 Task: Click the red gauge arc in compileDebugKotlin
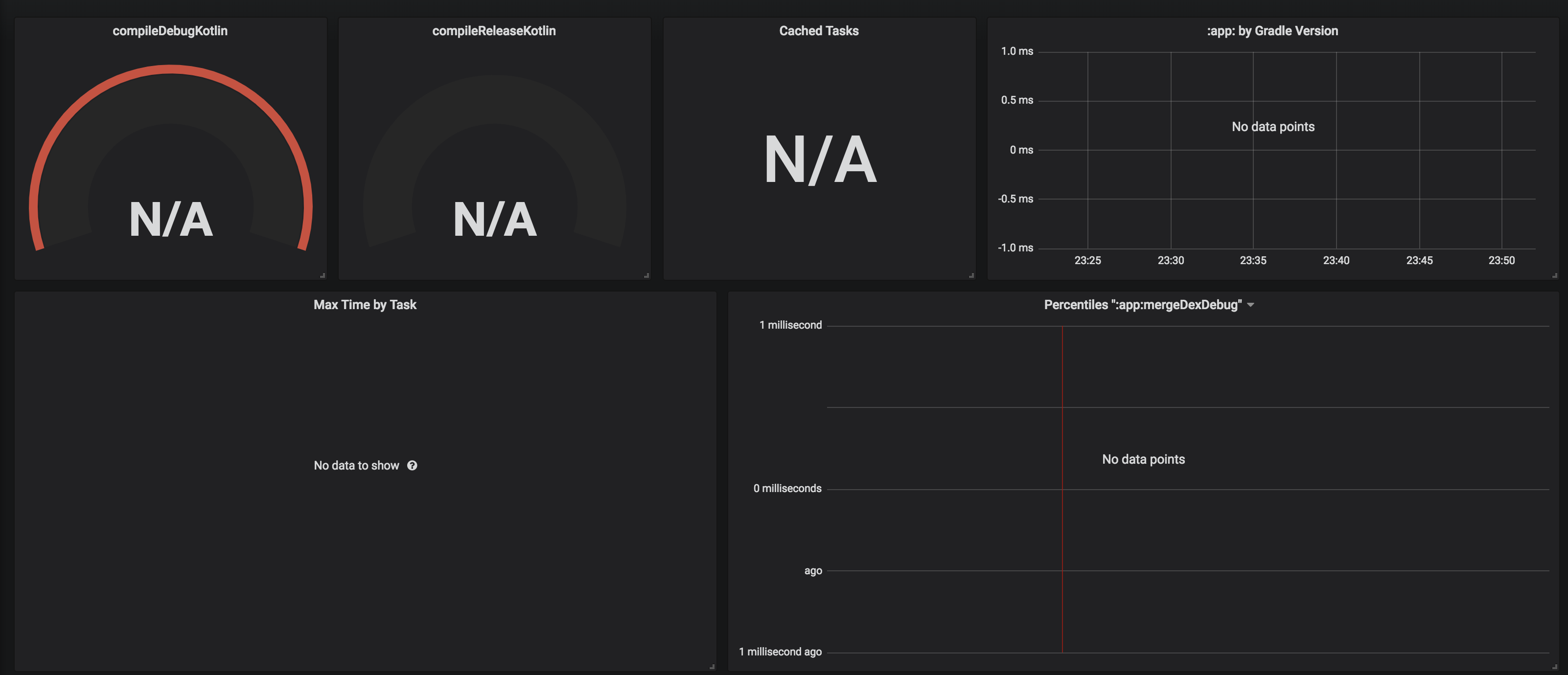point(170,69)
